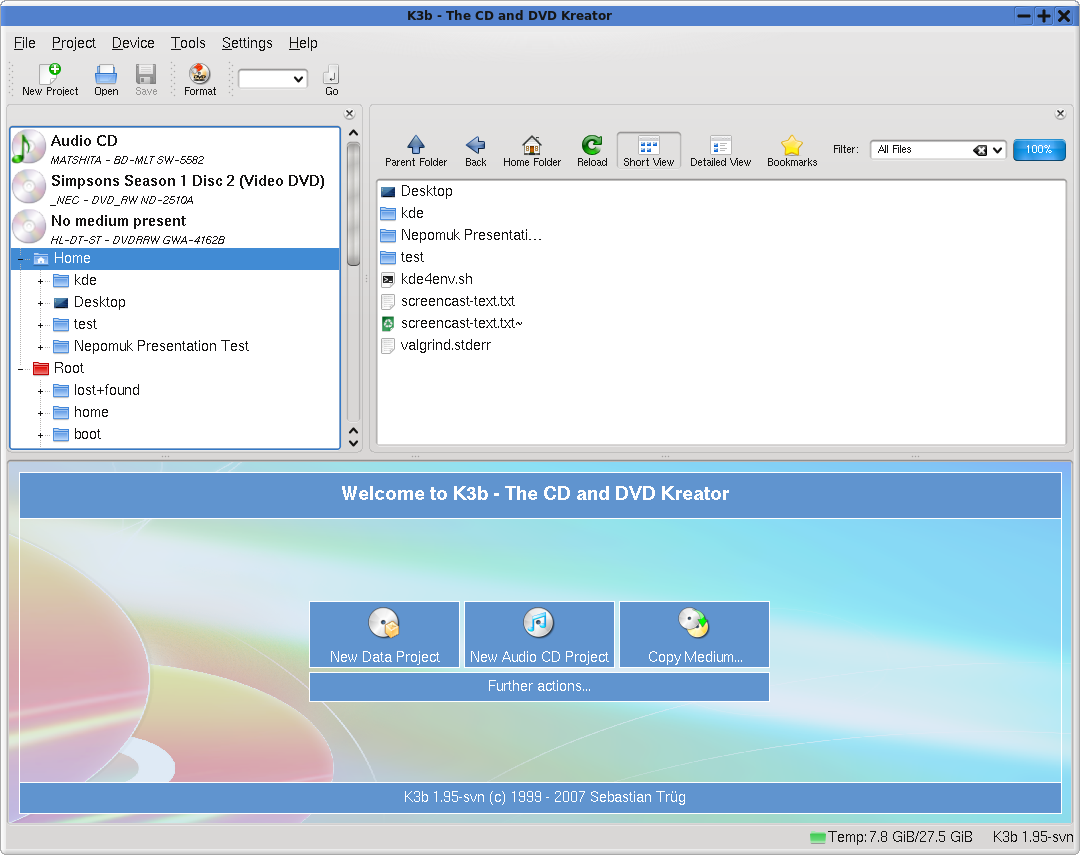Open the File menu
Image resolution: width=1080 pixels, height=855 pixels.
(x=24, y=43)
